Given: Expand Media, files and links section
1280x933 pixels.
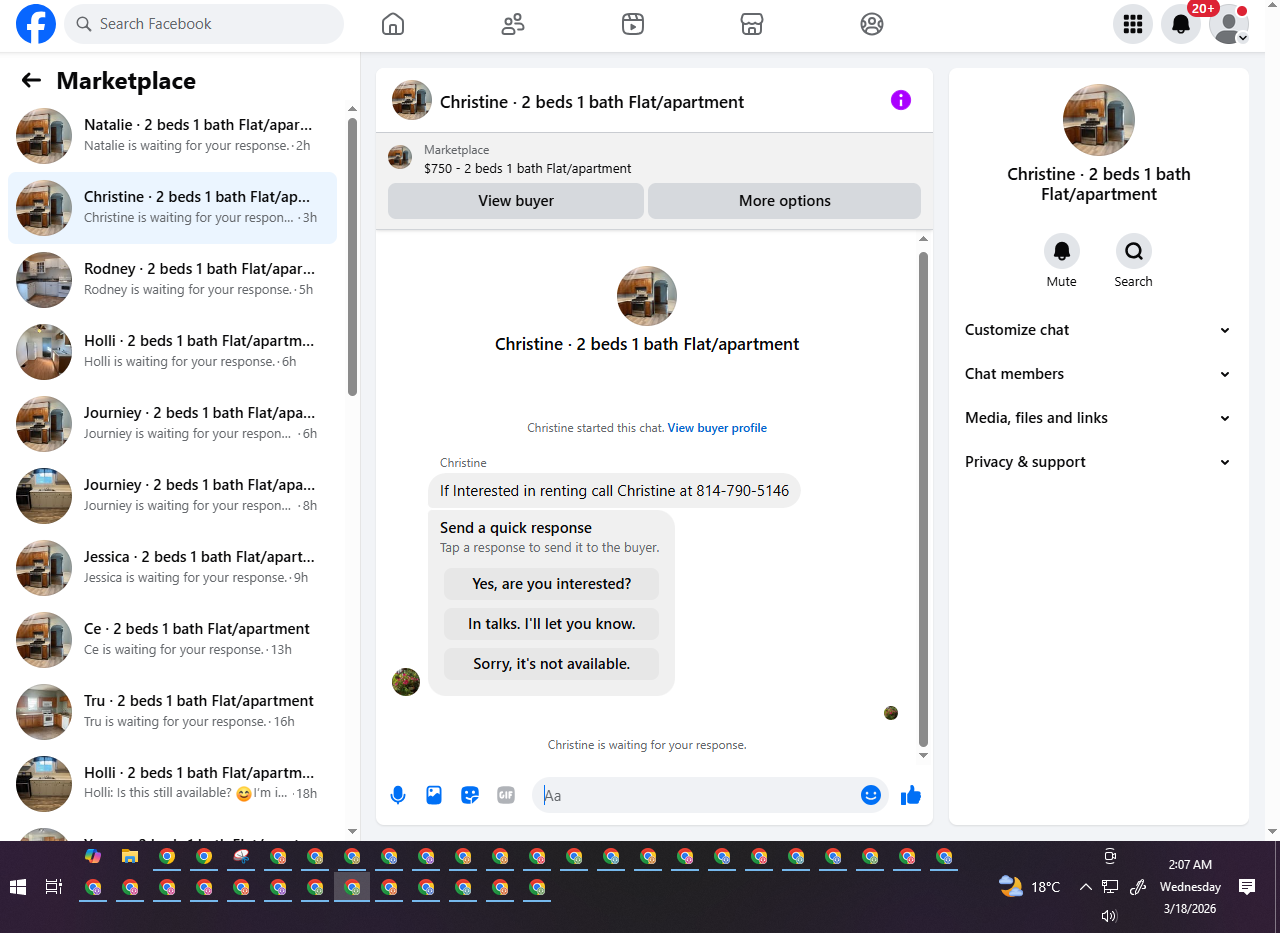Looking at the screenshot, I should pyautogui.click(x=1099, y=418).
